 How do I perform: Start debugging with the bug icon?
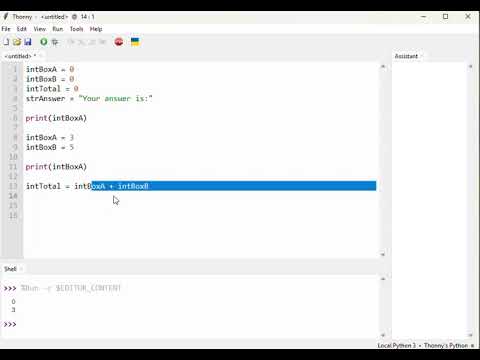[55, 42]
